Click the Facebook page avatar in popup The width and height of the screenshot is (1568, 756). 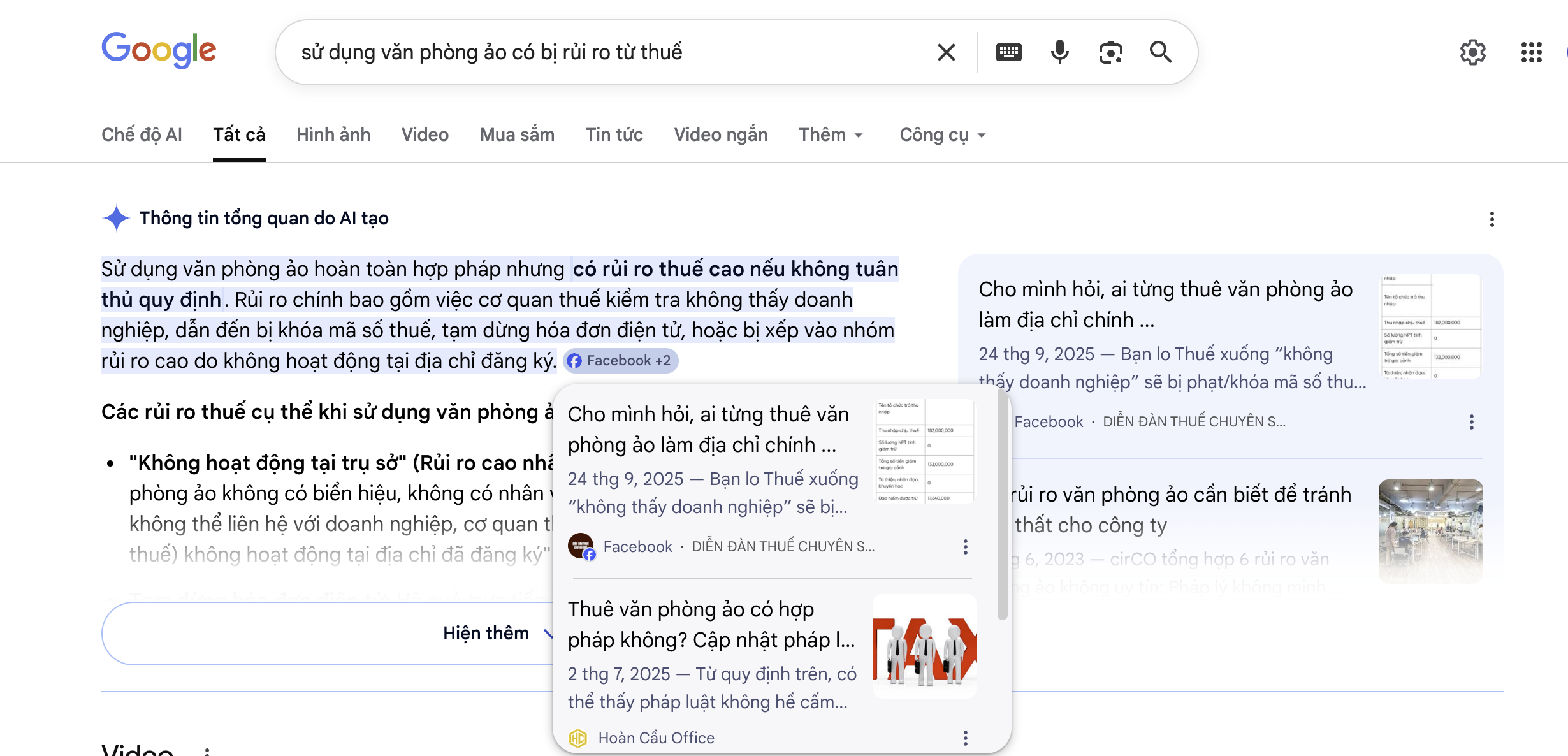click(581, 546)
